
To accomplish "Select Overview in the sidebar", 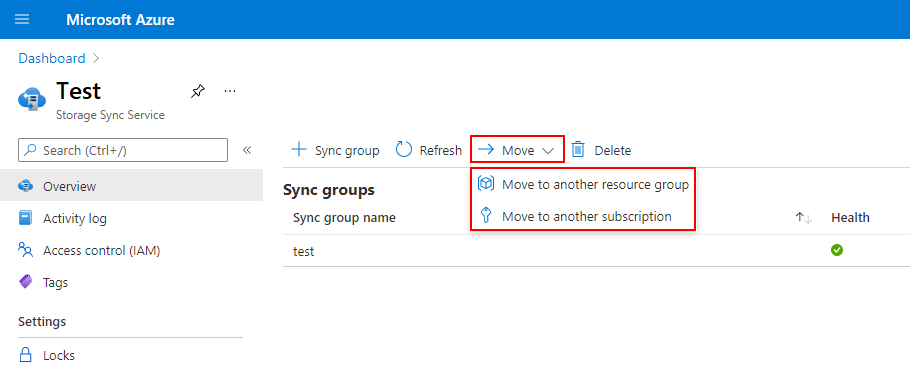I will pyautogui.click(x=131, y=186).
